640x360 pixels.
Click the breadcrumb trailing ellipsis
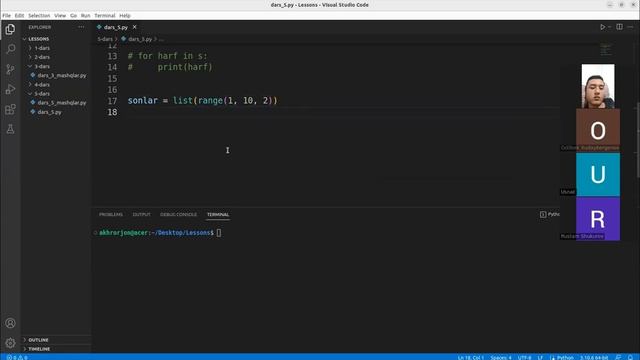[x=161, y=39]
